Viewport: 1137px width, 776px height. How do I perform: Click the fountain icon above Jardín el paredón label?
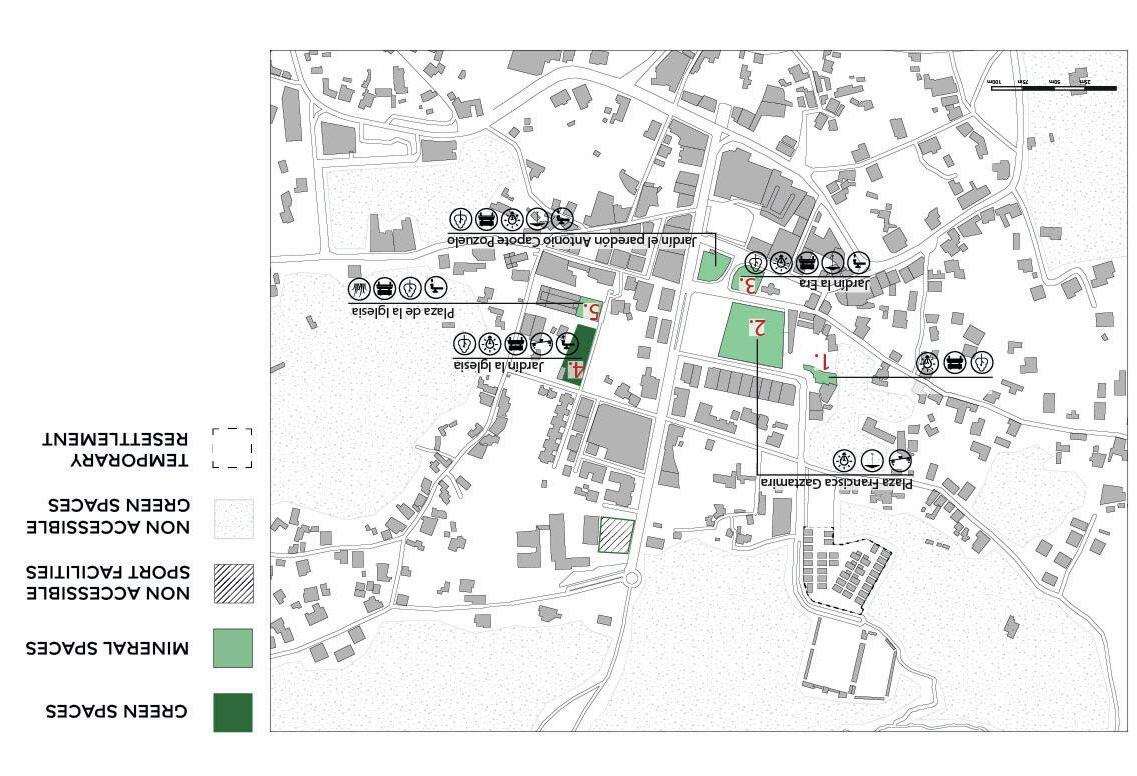[x=537, y=218]
